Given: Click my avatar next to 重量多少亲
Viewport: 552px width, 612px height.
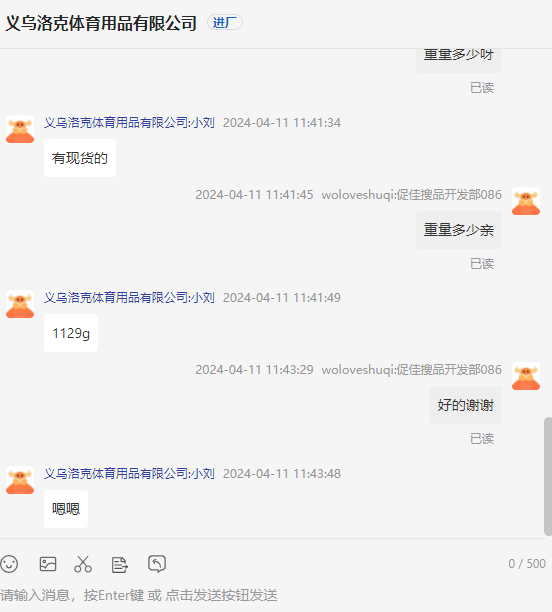Looking at the screenshot, I should click(526, 201).
